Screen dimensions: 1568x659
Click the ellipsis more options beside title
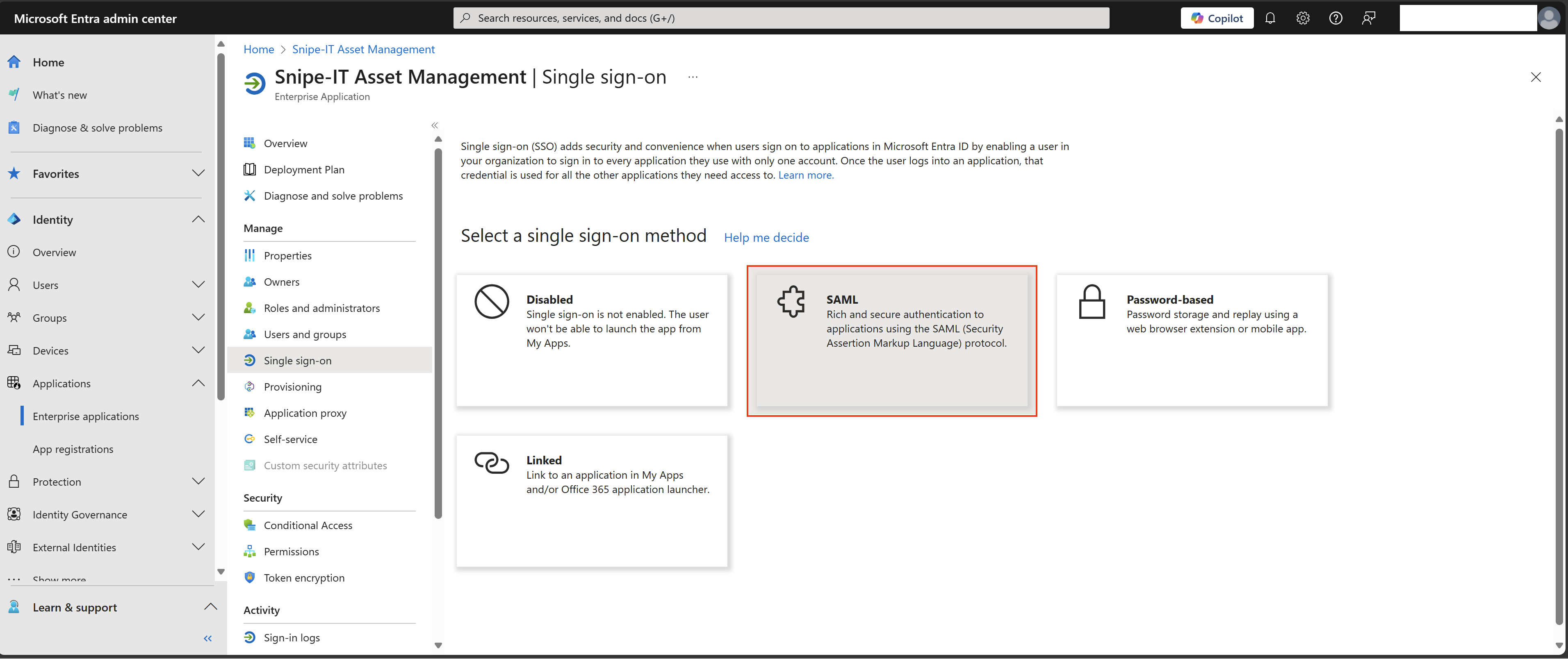click(693, 77)
